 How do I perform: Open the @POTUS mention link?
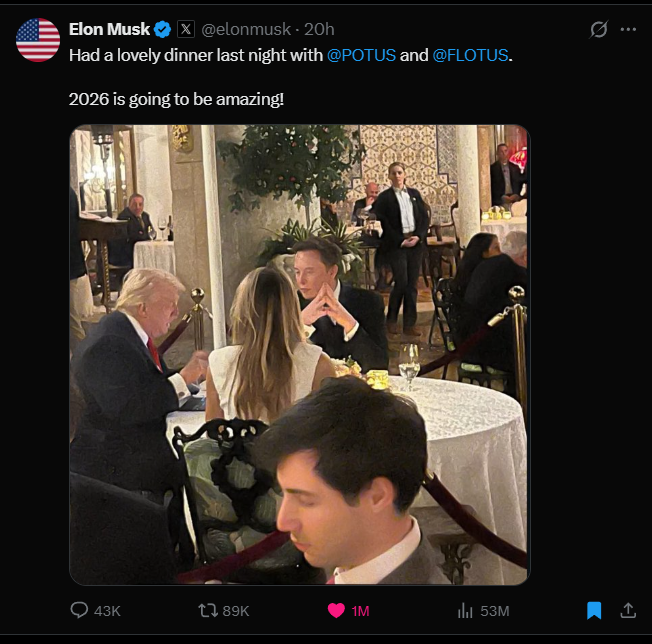click(x=361, y=55)
